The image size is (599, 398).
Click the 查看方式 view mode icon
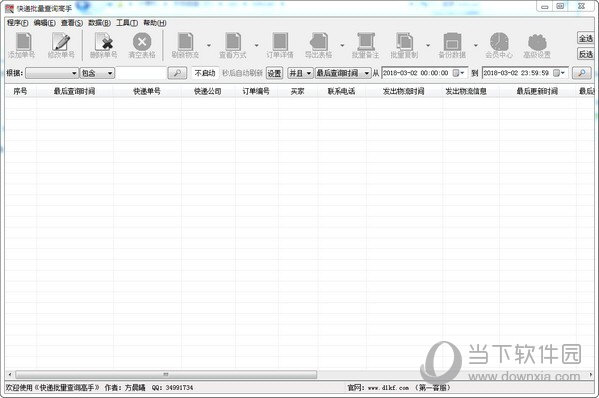coord(233,42)
